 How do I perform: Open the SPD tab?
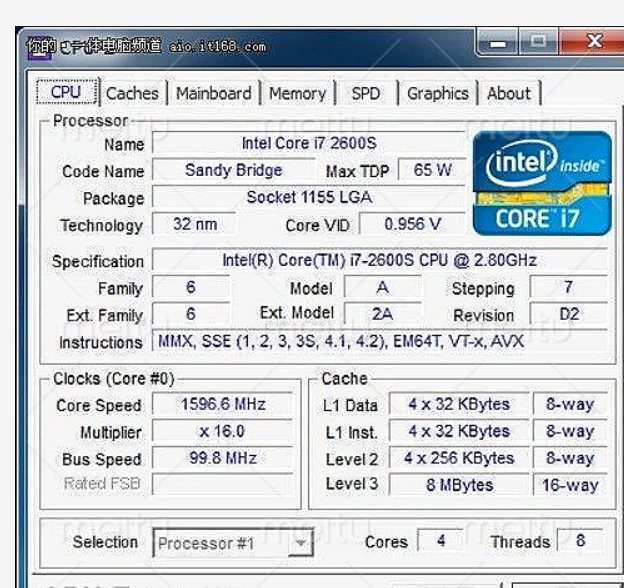366,93
